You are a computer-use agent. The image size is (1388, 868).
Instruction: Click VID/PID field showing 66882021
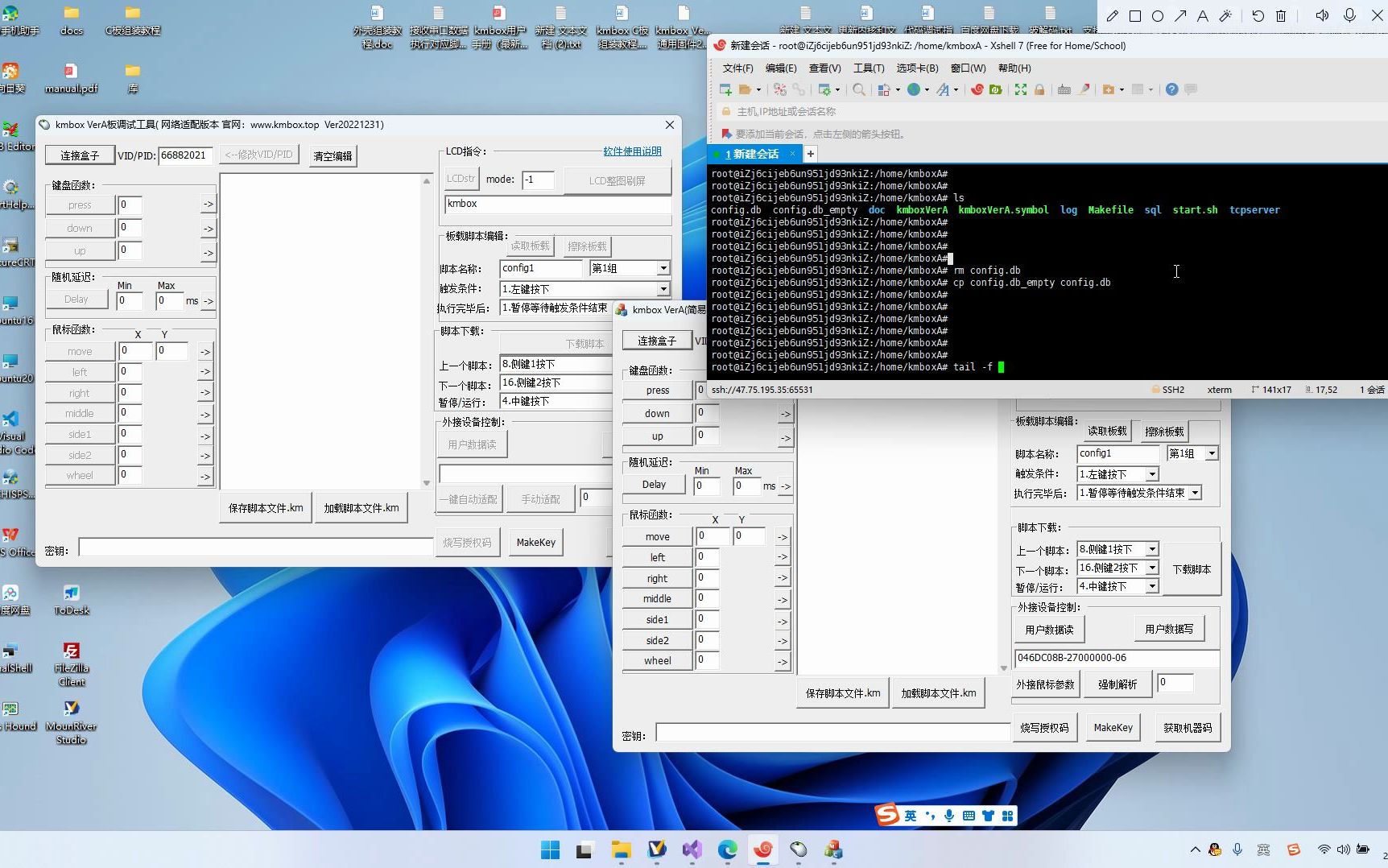click(185, 155)
